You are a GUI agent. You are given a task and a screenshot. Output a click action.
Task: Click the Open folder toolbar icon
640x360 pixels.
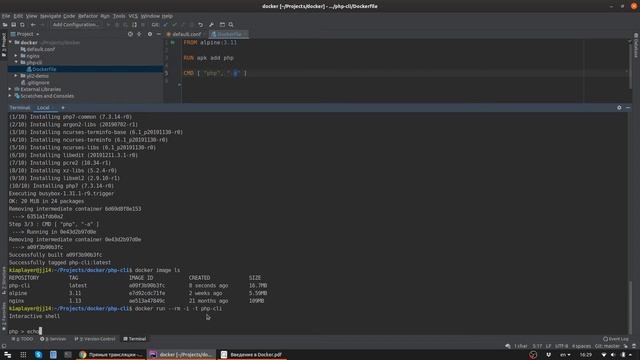tap(5, 24)
